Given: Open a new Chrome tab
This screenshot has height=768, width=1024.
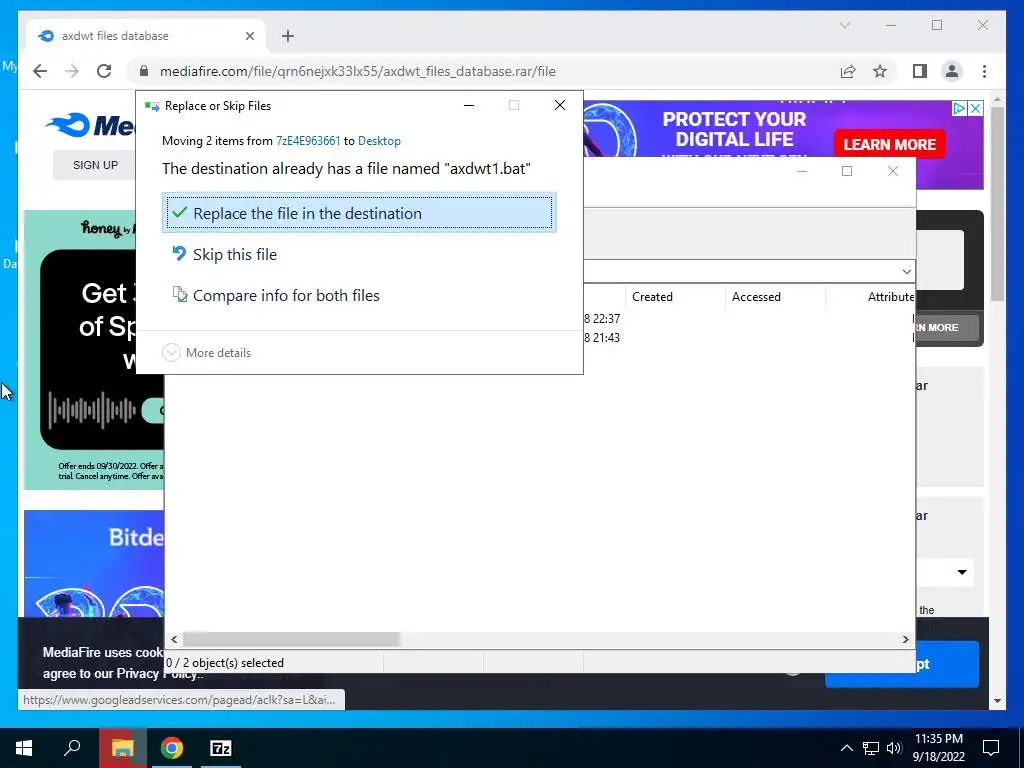Looking at the screenshot, I should [288, 36].
